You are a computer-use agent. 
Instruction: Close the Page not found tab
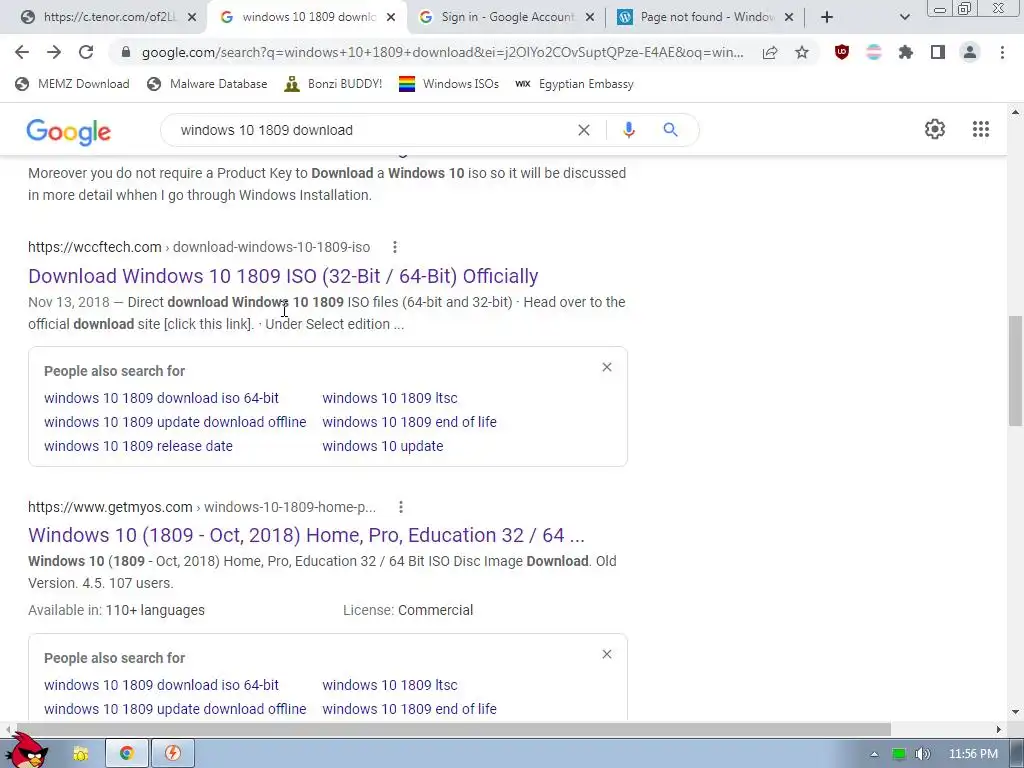click(789, 17)
